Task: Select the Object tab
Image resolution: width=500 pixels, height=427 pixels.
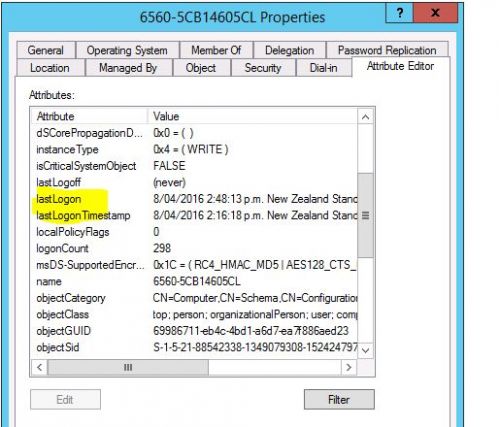Action: (201, 68)
